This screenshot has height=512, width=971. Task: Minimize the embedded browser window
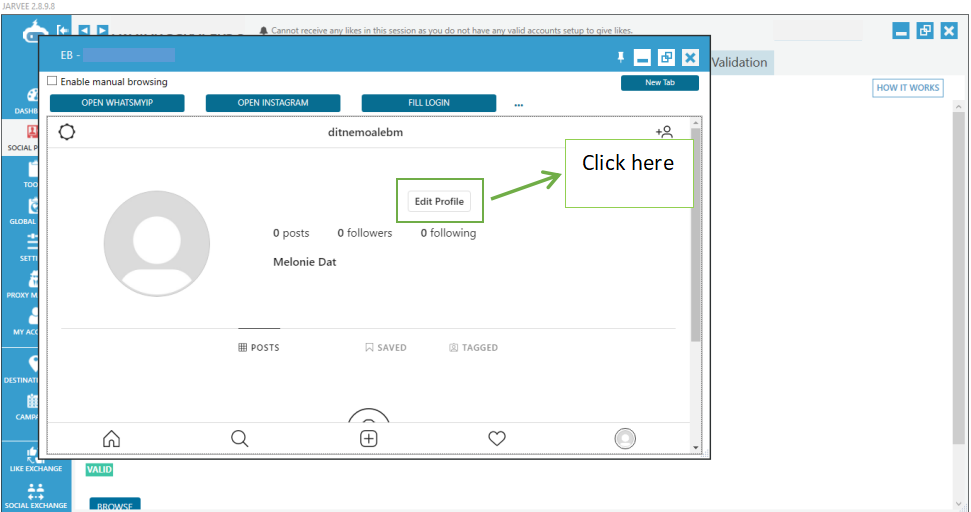(x=642, y=58)
